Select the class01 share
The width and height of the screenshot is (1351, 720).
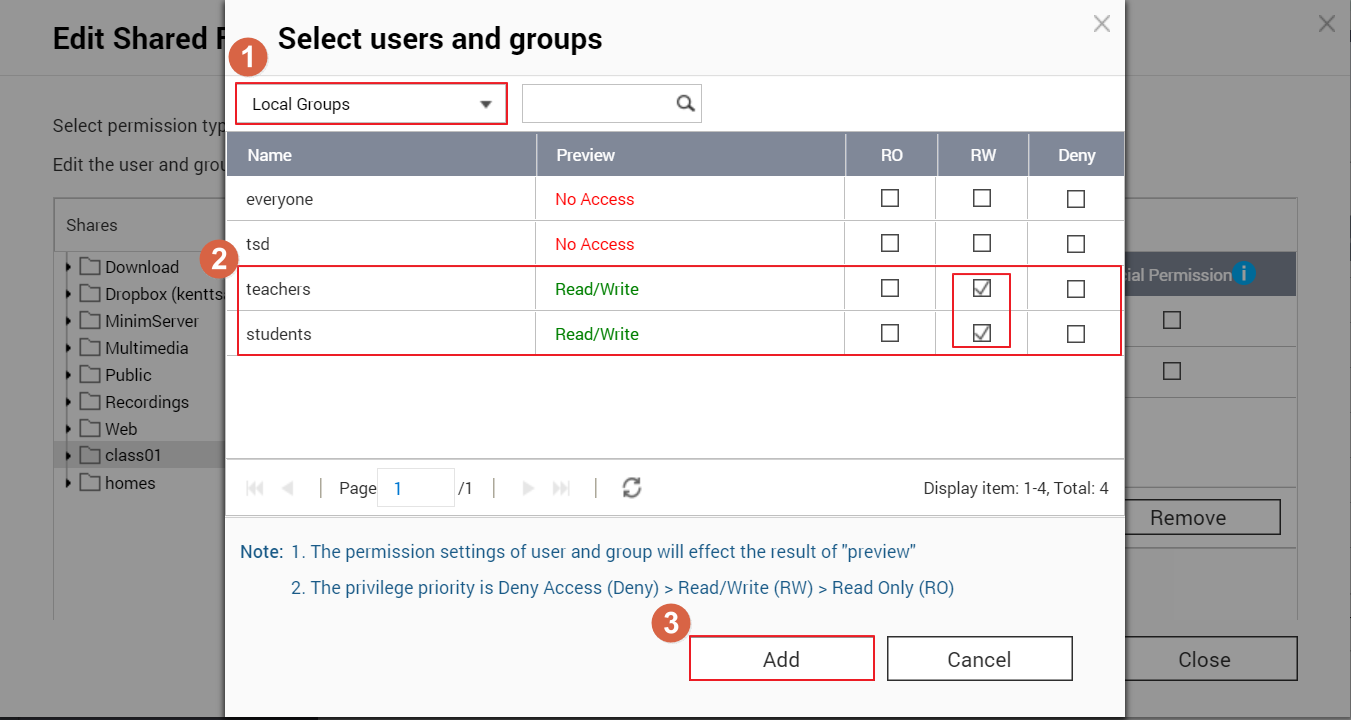coord(133,455)
